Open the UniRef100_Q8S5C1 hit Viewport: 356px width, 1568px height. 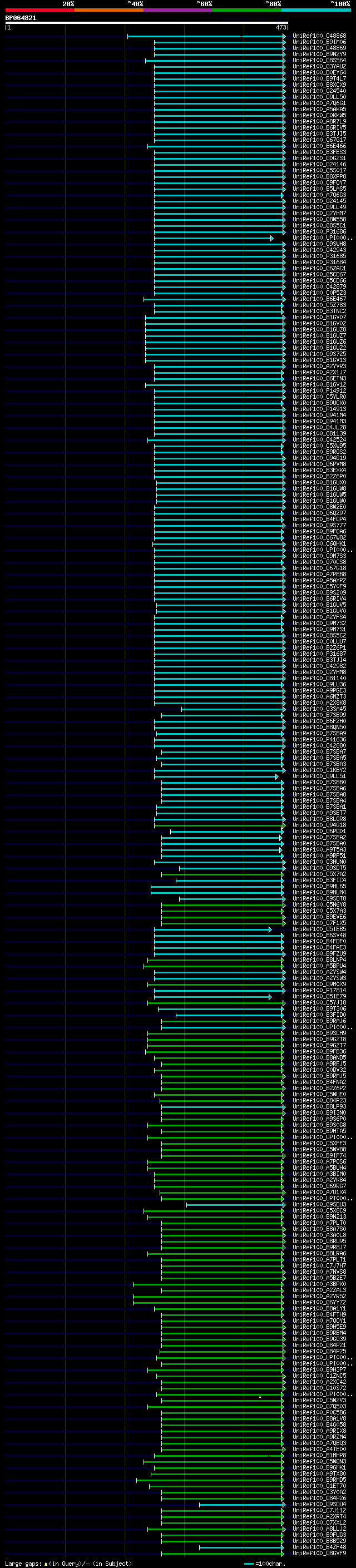click(x=319, y=225)
